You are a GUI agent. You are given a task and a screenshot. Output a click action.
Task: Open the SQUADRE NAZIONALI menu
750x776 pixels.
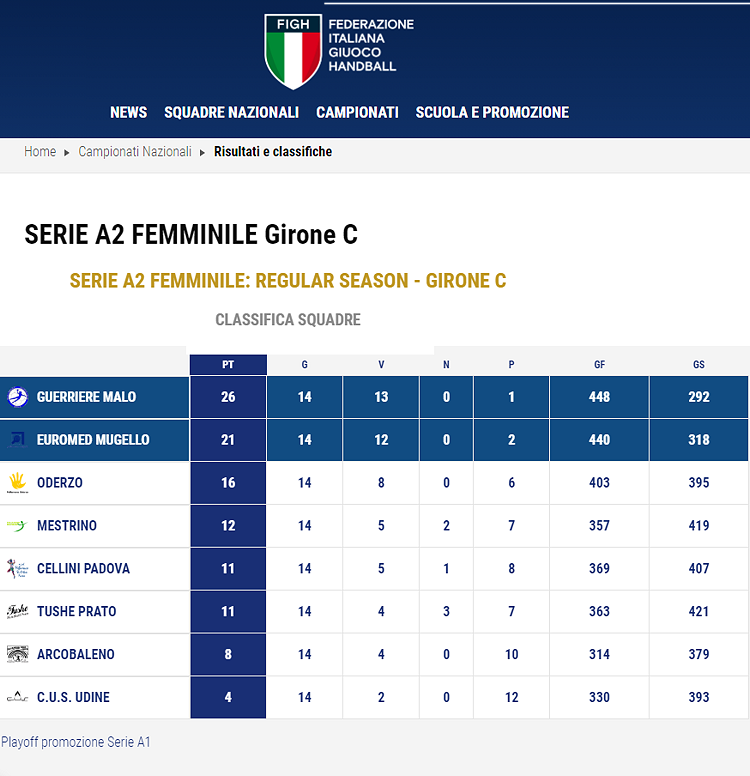(232, 112)
